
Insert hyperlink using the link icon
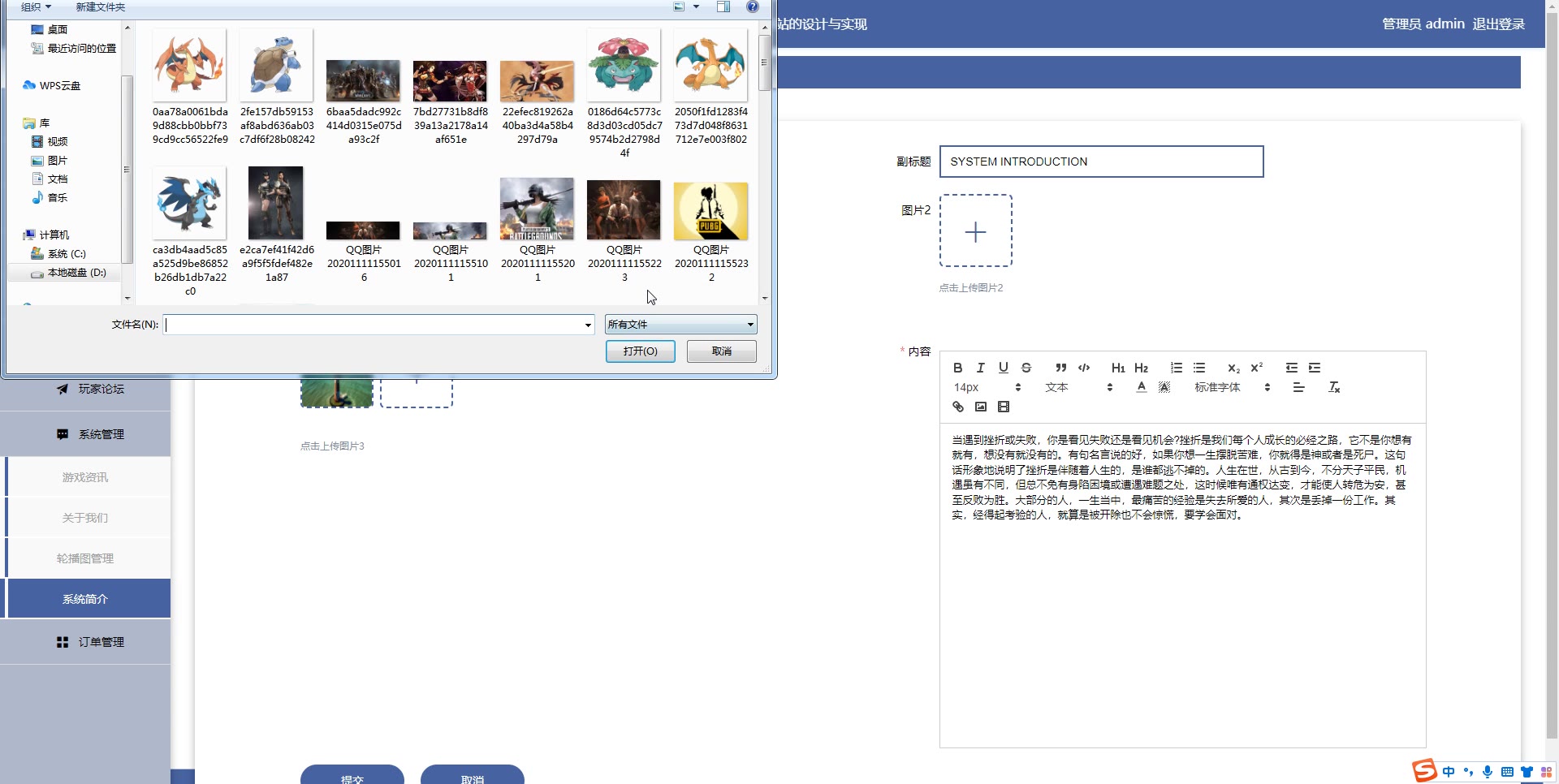coord(957,407)
